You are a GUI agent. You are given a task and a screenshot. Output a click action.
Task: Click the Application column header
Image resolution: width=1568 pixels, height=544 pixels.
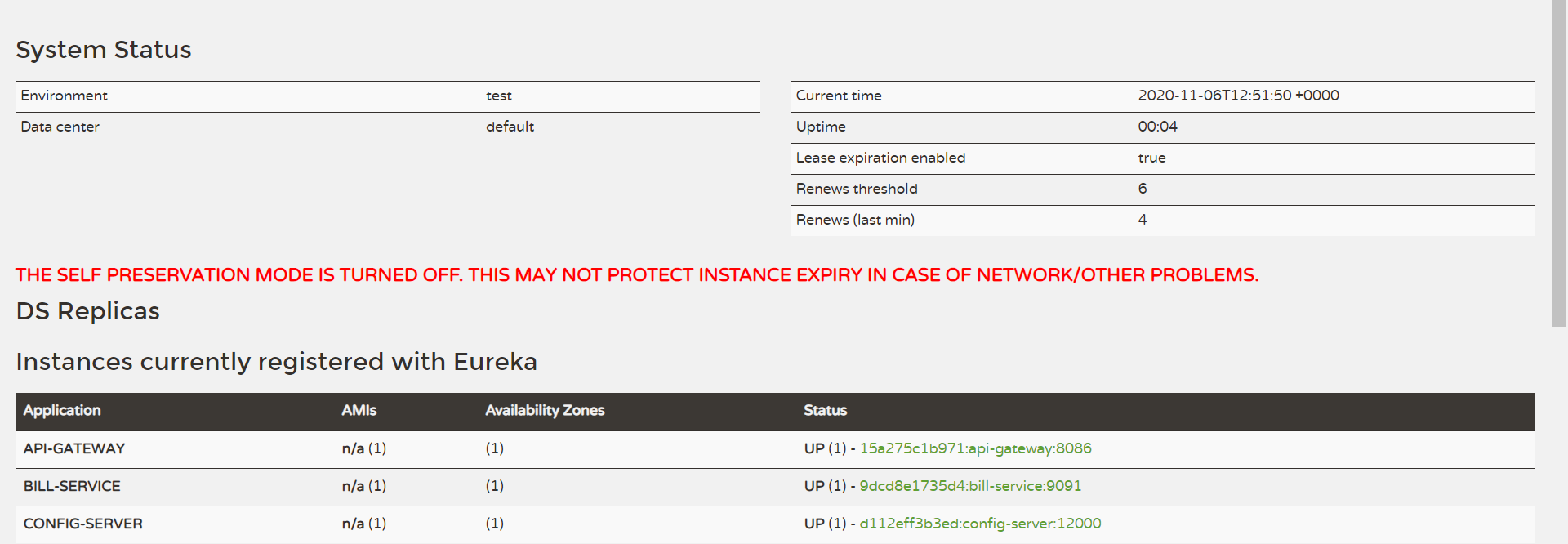tap(62, 411)
